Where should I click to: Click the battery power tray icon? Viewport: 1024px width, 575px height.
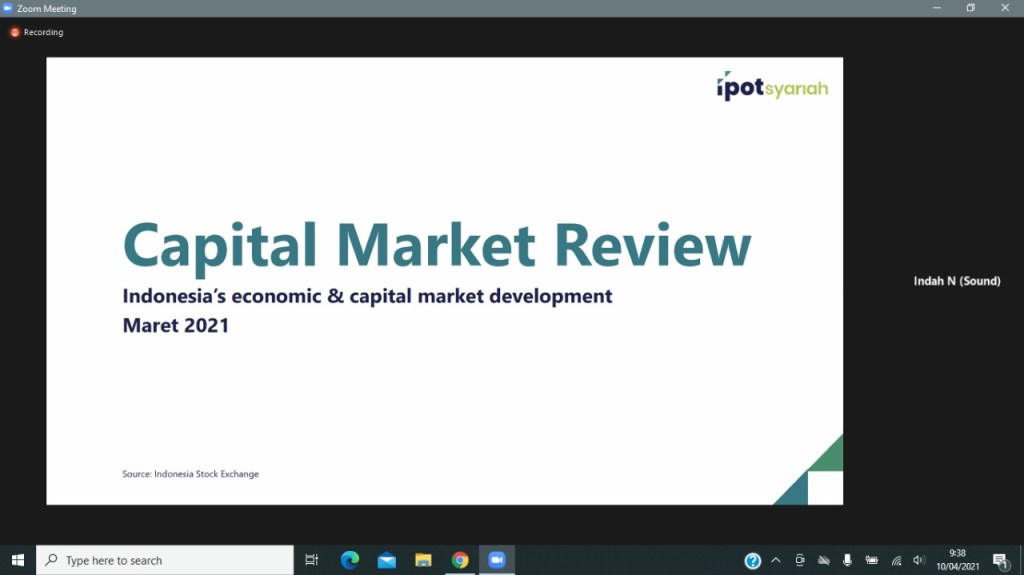[872, 560]
